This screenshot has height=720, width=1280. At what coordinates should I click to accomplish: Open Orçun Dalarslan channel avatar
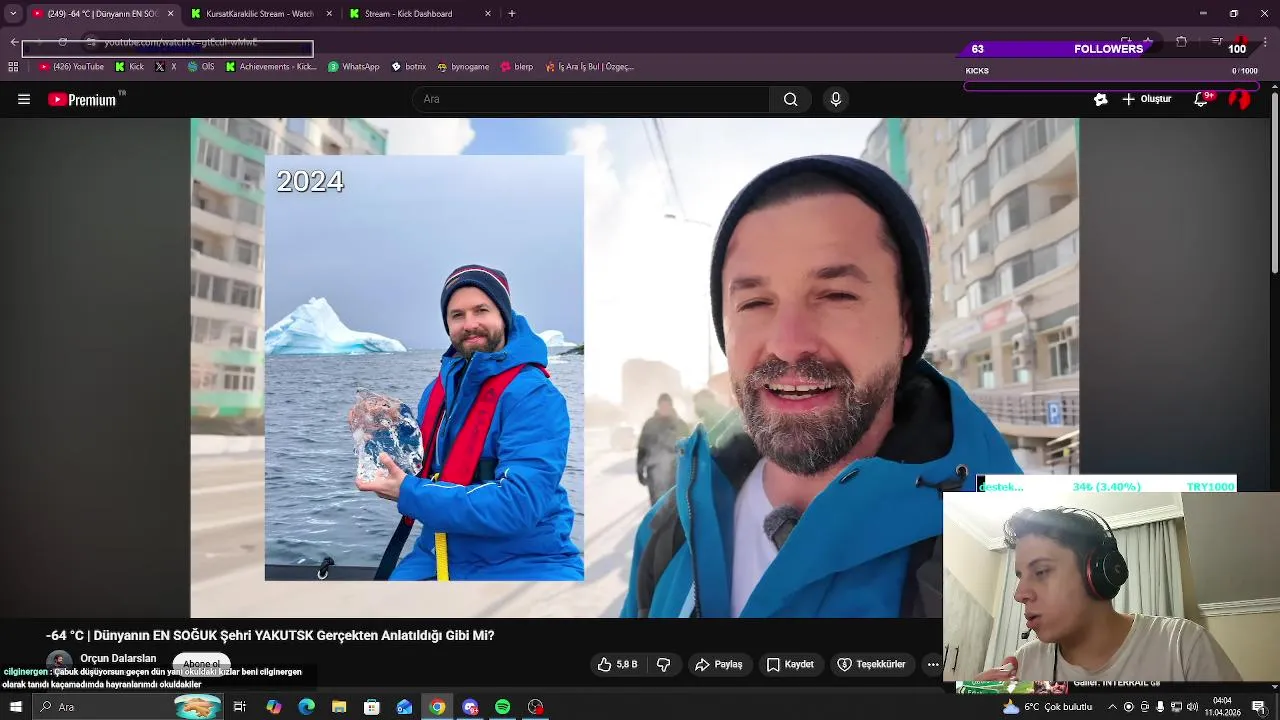(x=60, y=663)
